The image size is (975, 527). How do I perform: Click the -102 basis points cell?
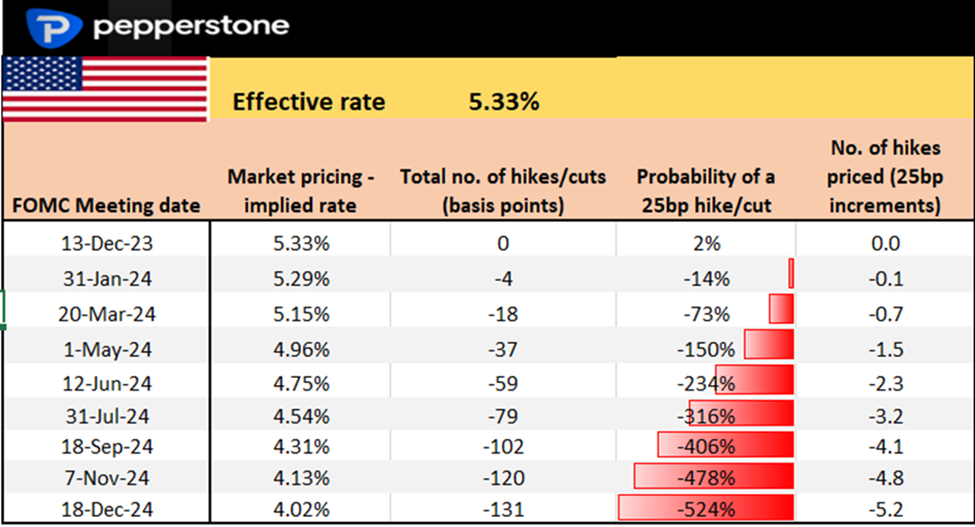(x=503, y=446)
